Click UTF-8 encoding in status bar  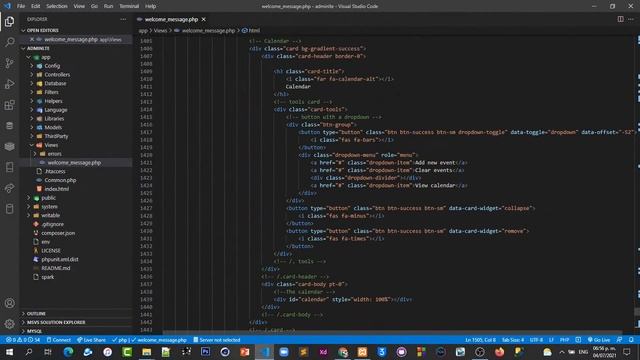(536, 340)
